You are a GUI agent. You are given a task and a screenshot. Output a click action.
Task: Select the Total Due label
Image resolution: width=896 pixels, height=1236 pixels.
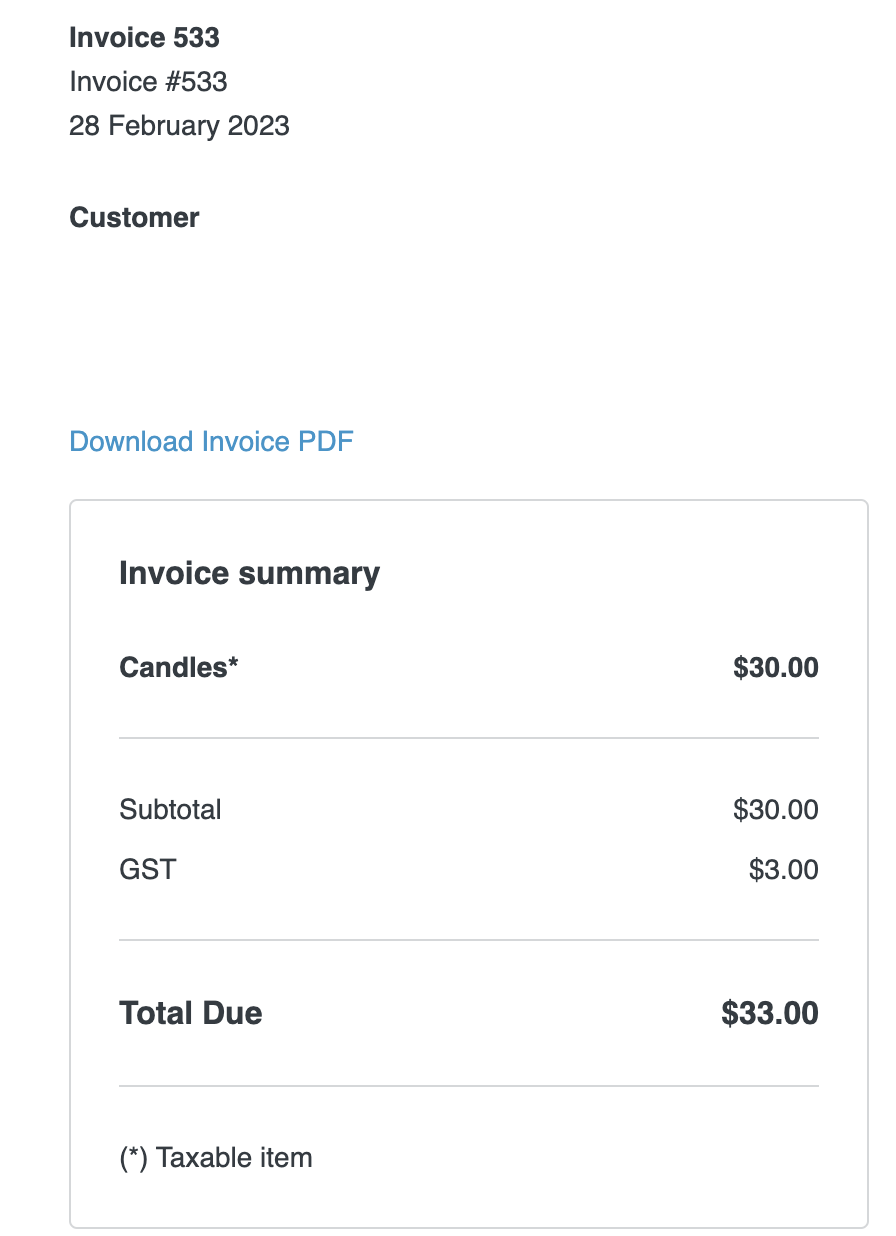(190, 1013)
